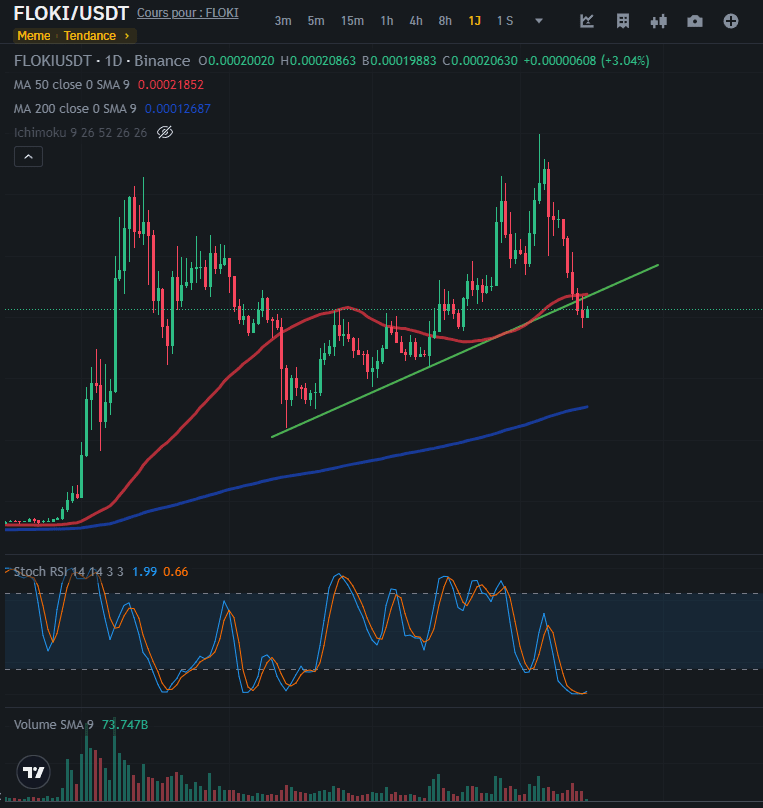Image resolution: width=763 pixels, height=808 pixels.
Task: Click the Stoch RSI 14 14 3 3 label
Action: (x=69, y=571)
